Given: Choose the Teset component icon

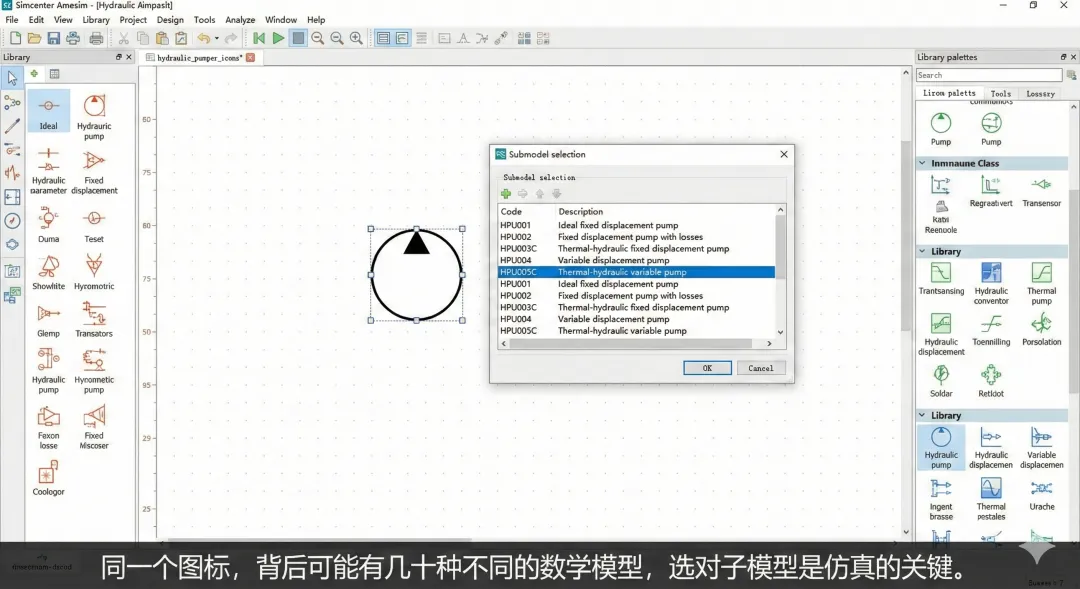Looking at the screenshot, I should coord(94,225).
